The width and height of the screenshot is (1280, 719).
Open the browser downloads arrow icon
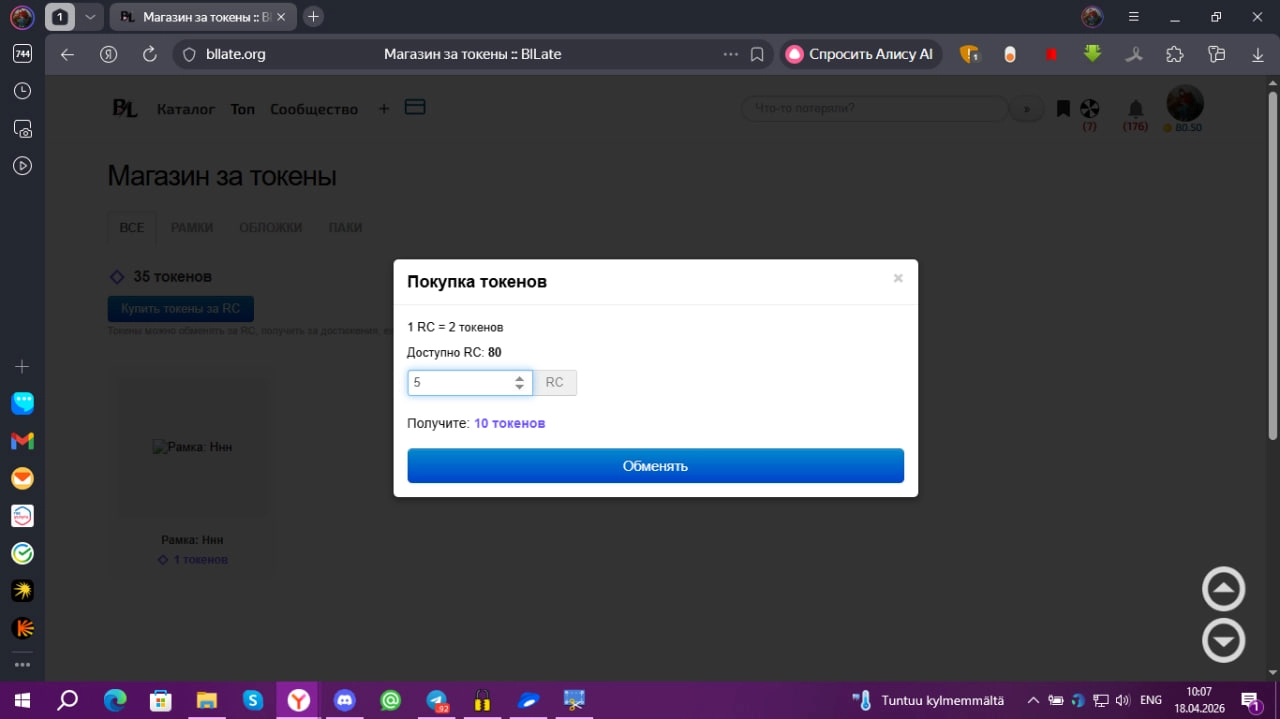1258,54
